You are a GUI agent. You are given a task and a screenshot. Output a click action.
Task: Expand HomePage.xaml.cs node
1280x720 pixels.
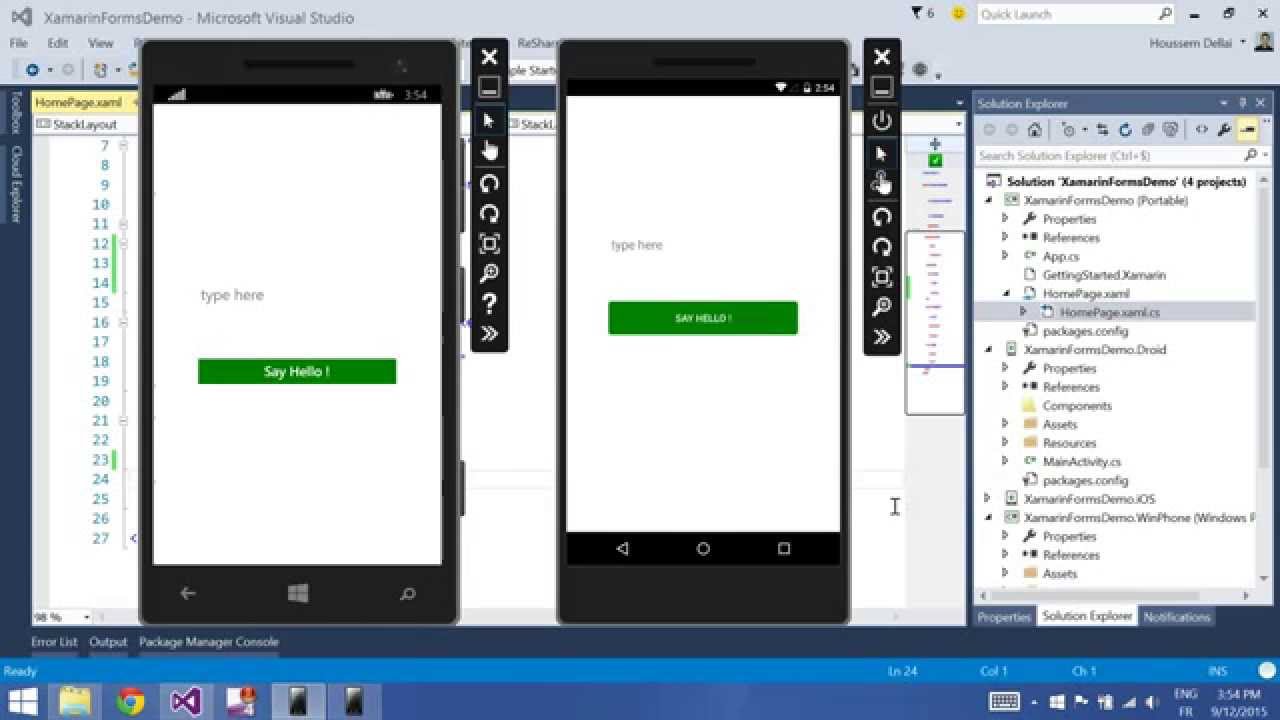tap(1023, 312)
